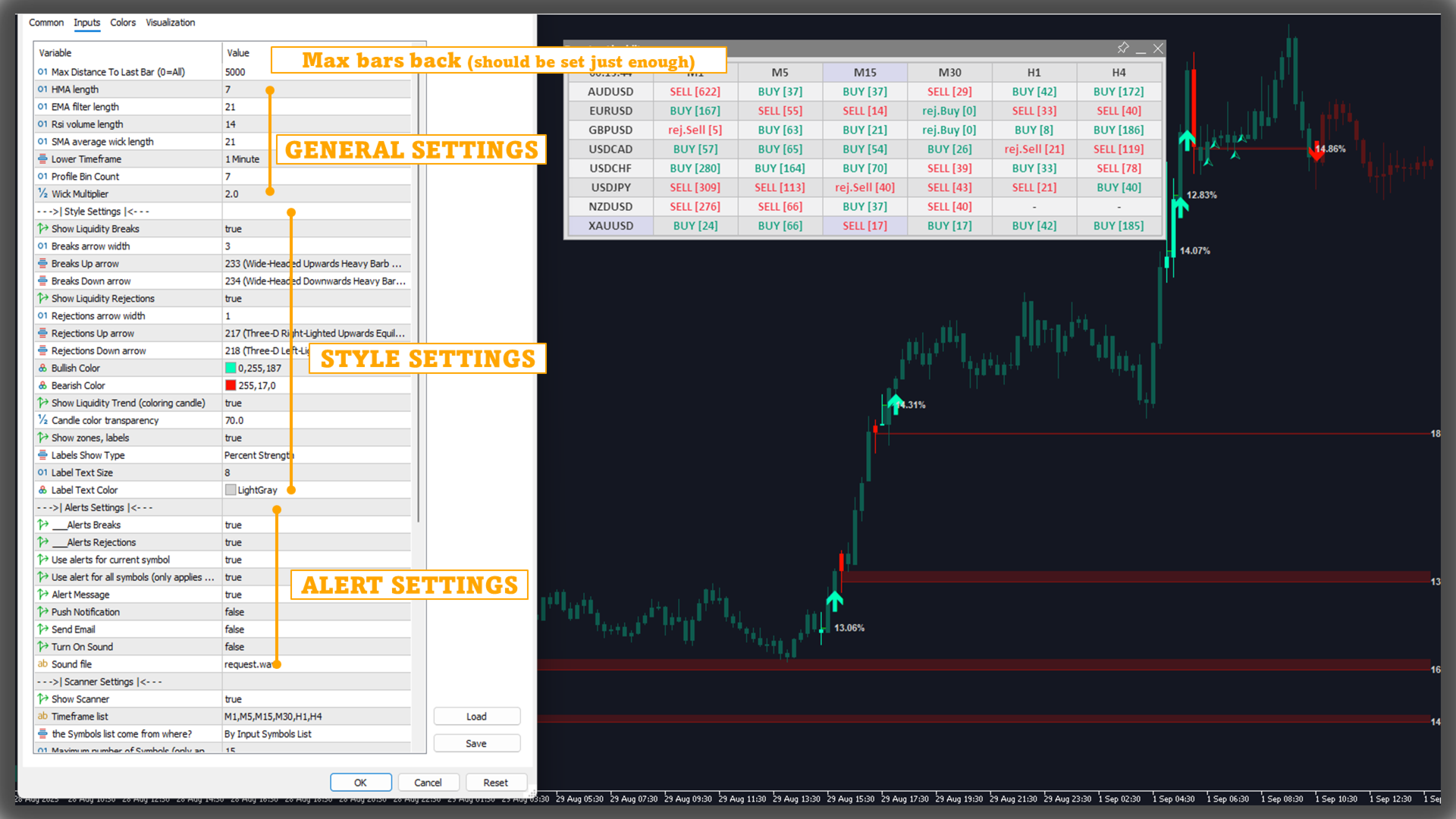Click the Load button

(476, 717)
